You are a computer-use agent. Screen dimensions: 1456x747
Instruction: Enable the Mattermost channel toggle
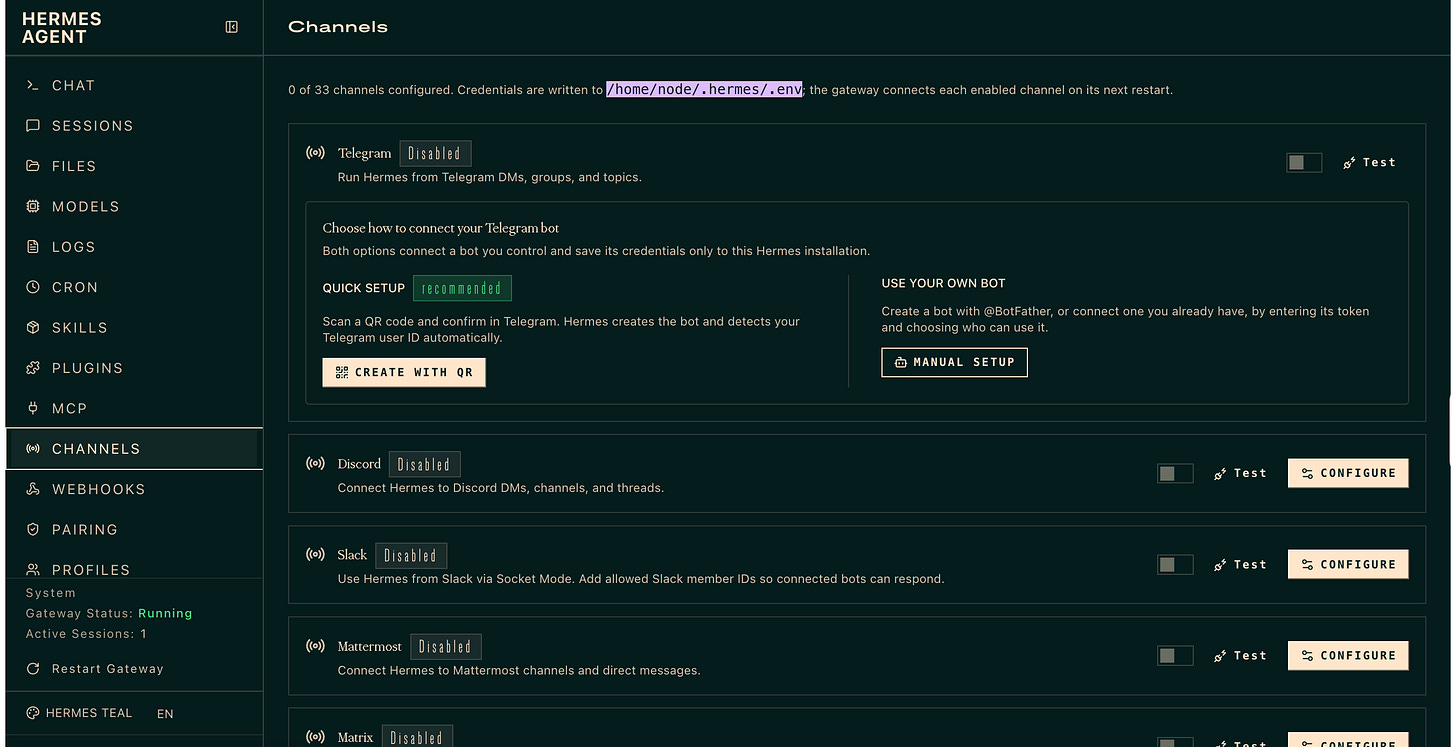1175,655
